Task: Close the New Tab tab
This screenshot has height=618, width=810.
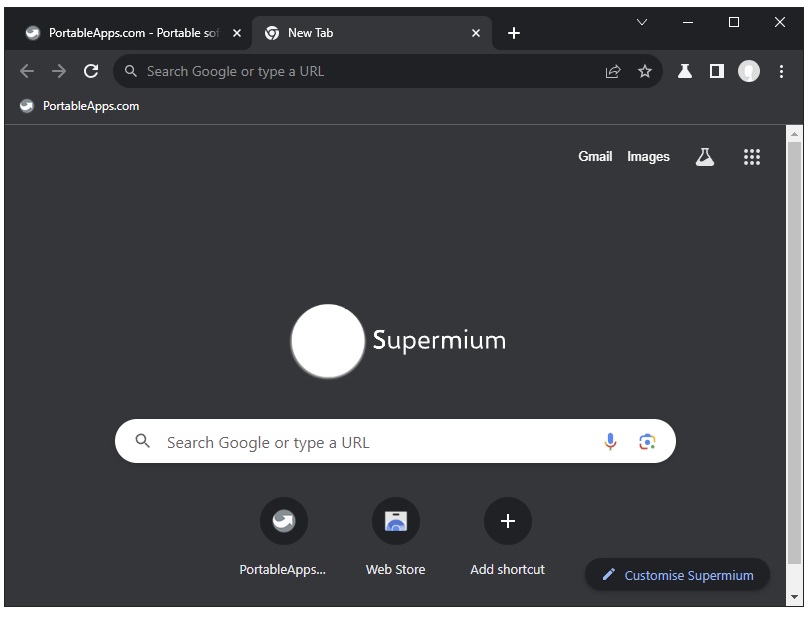Action: [x=476, y=33]
